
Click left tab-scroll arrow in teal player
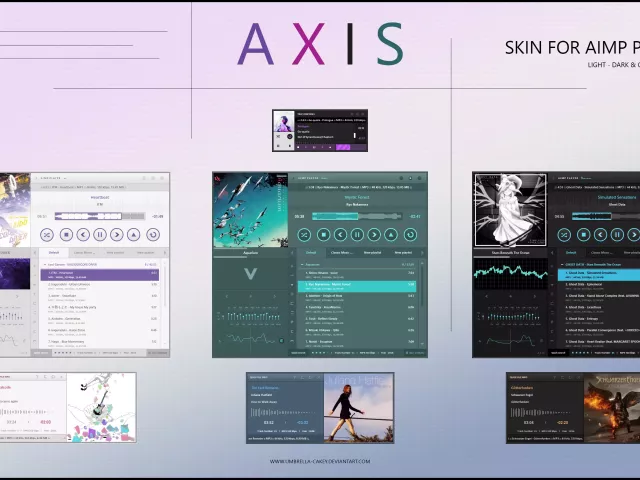click(x=292, y=253)
